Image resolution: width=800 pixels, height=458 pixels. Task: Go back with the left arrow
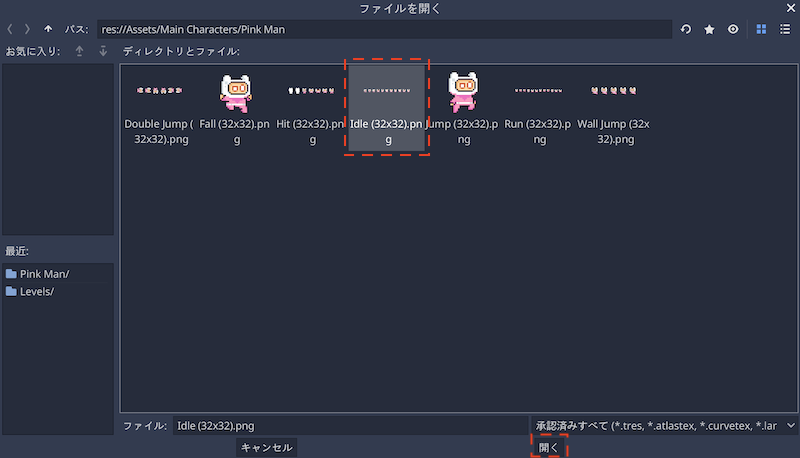pyautogui.click(x=10, y=30)
